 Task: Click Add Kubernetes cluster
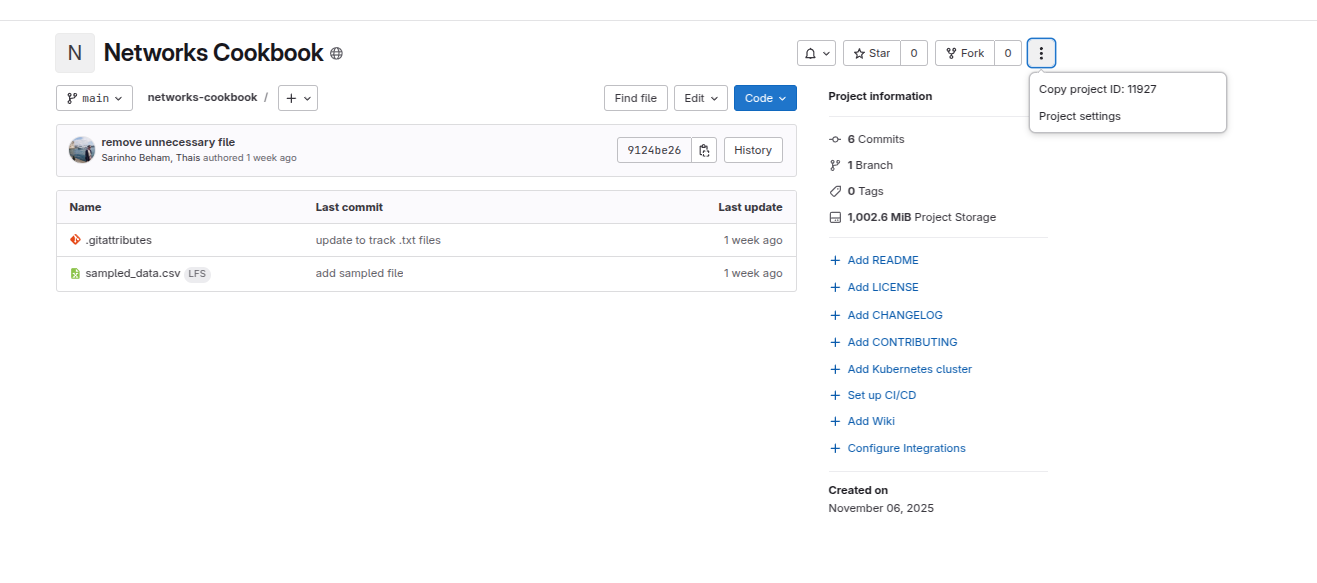(901, 369)
